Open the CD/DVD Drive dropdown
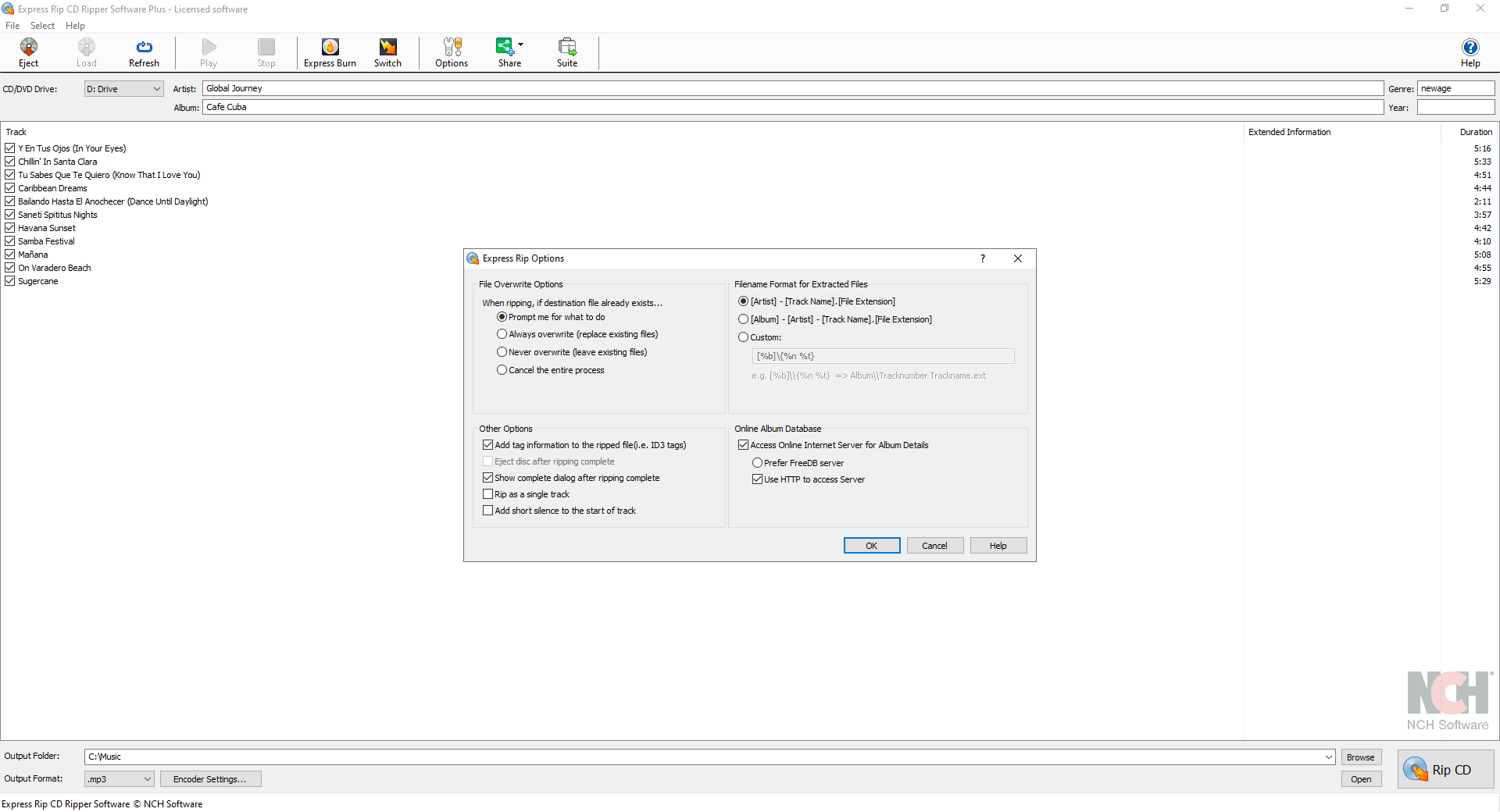The height and width of the screenshot is (812, 1500). point(155,88)
